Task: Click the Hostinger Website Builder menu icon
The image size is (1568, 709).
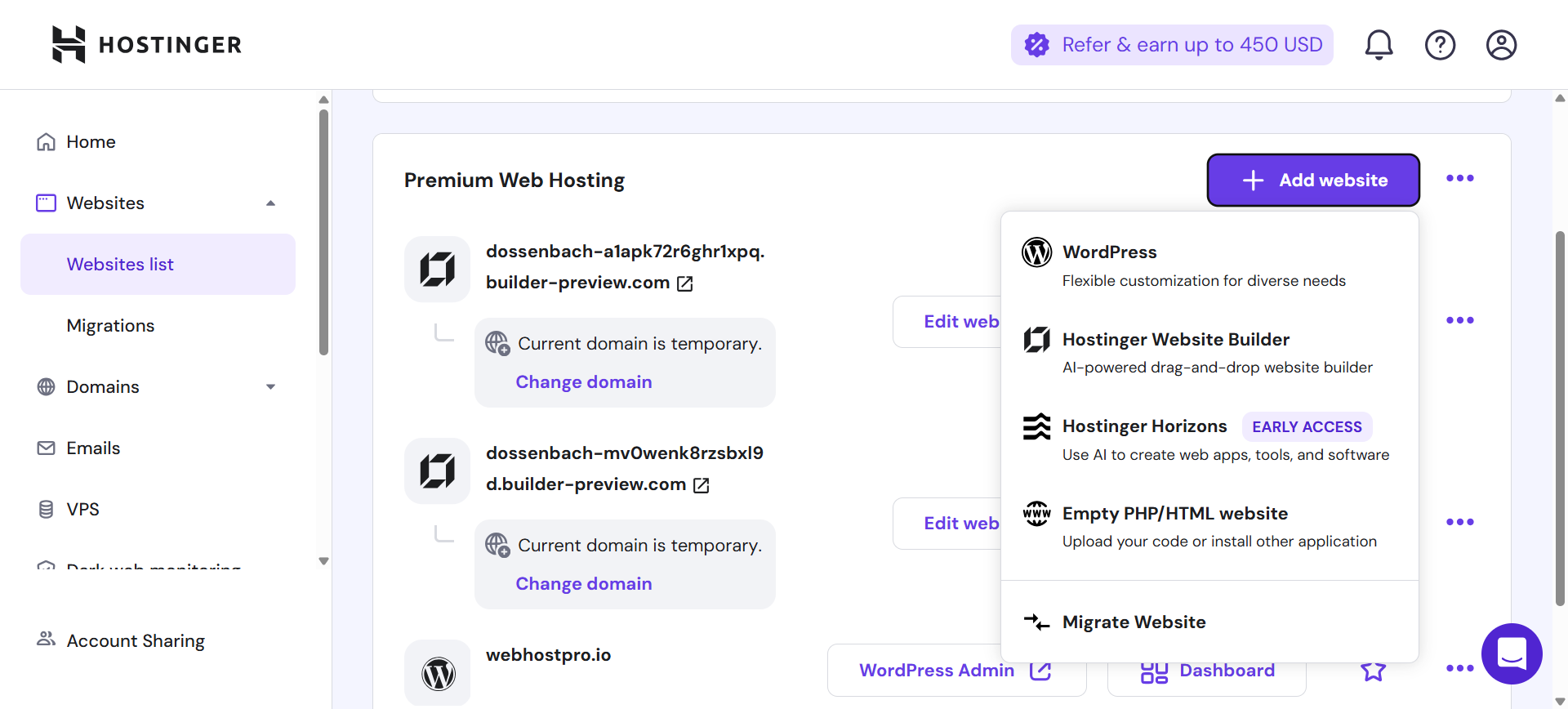Action: click(x=1037, y=340)
